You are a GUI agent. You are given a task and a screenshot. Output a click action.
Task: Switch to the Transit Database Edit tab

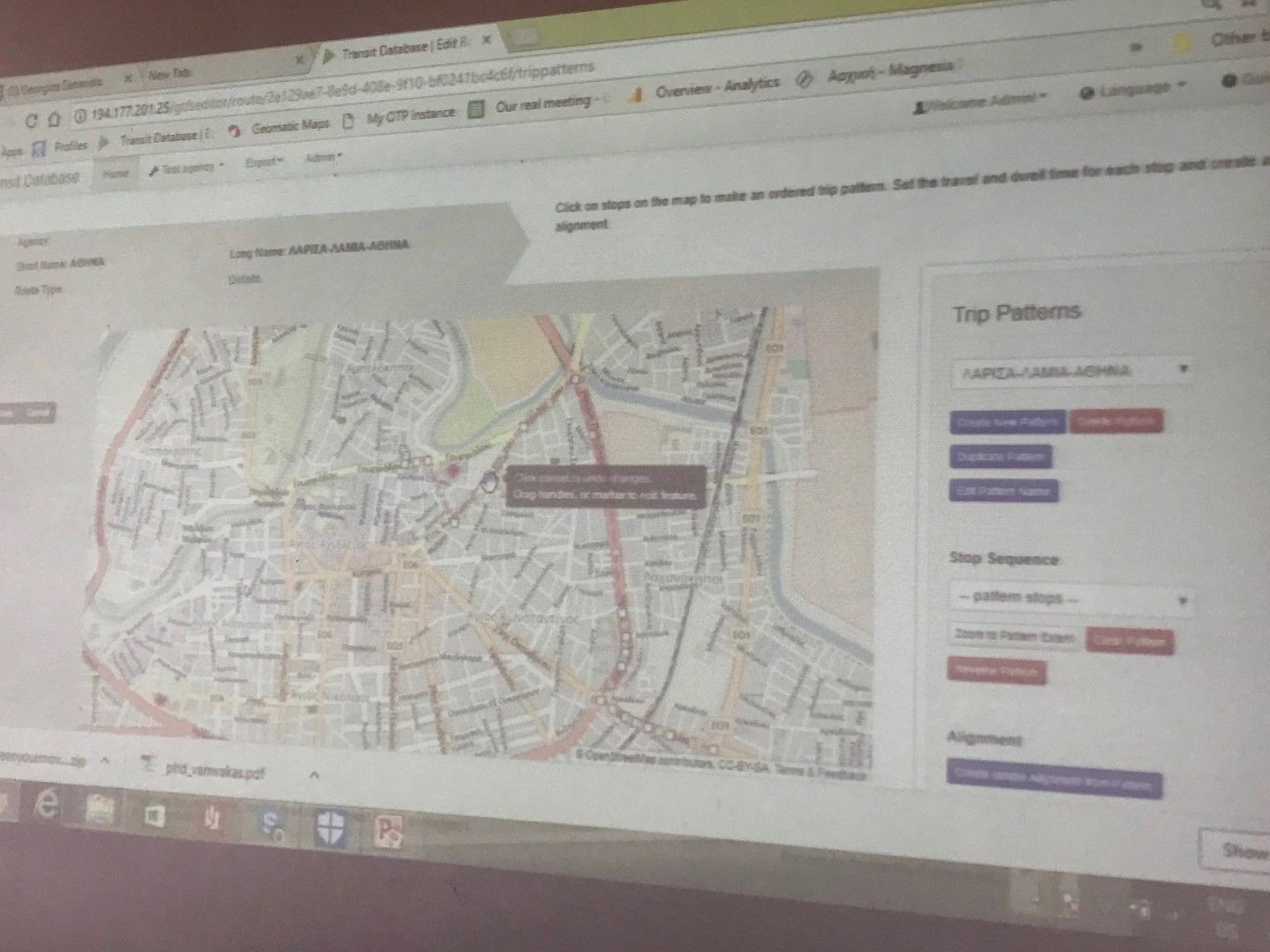click(404, 49)
